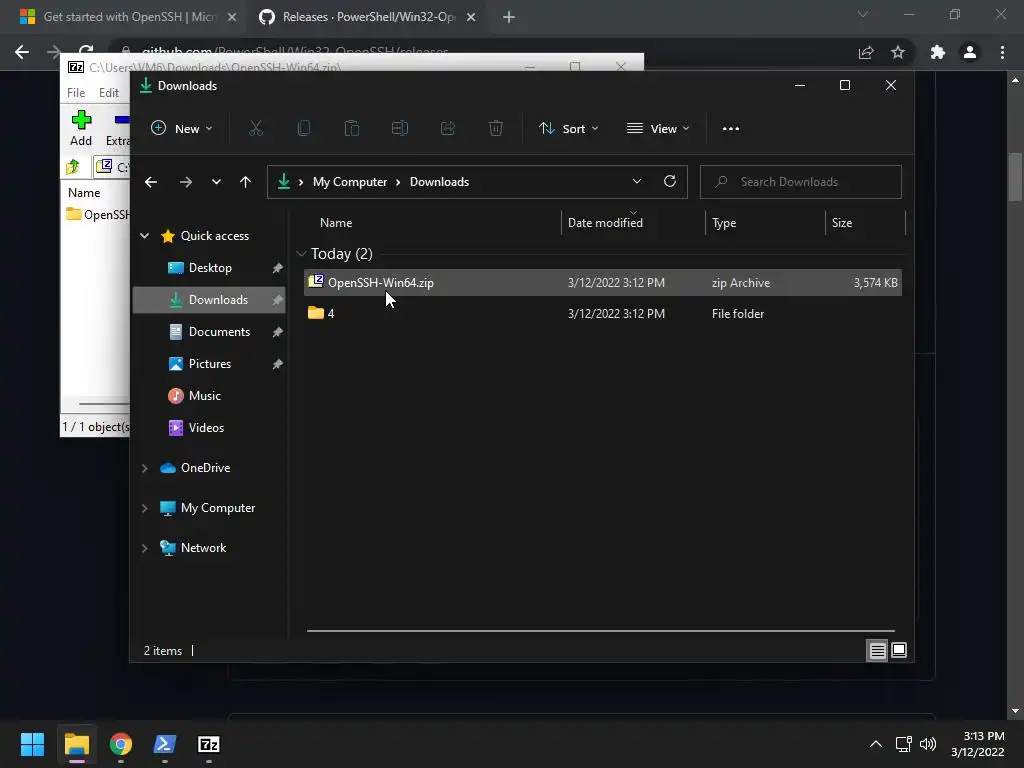Go forward in File Explorer navigation
This screenshot has width=1024, height=768.
coord(186,182)
